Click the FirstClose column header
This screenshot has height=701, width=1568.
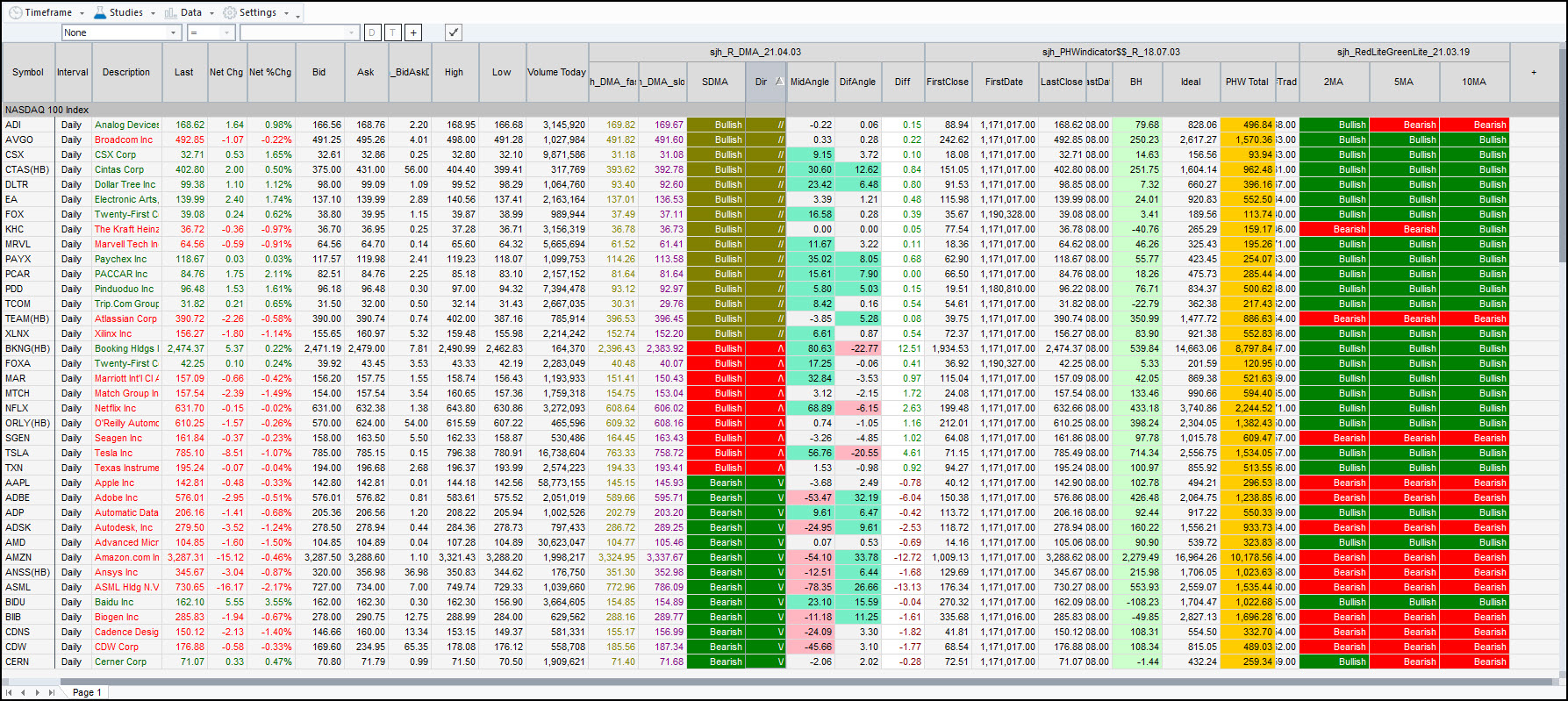pyautogui.click(x=948, y=82)
